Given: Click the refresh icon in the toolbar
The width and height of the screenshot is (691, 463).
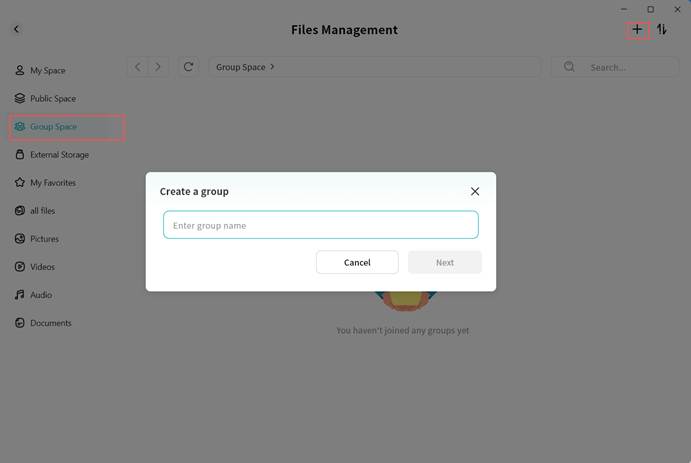Looking at the screenshot, I should coord(188,67).
